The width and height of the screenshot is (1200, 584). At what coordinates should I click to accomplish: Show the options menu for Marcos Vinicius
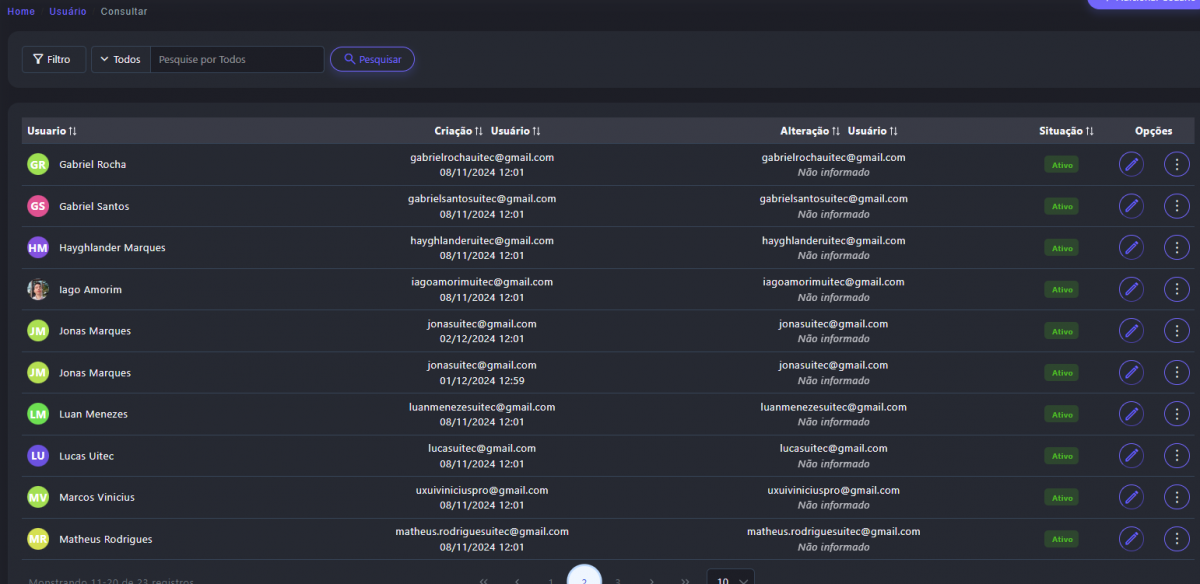(1177, 497)
